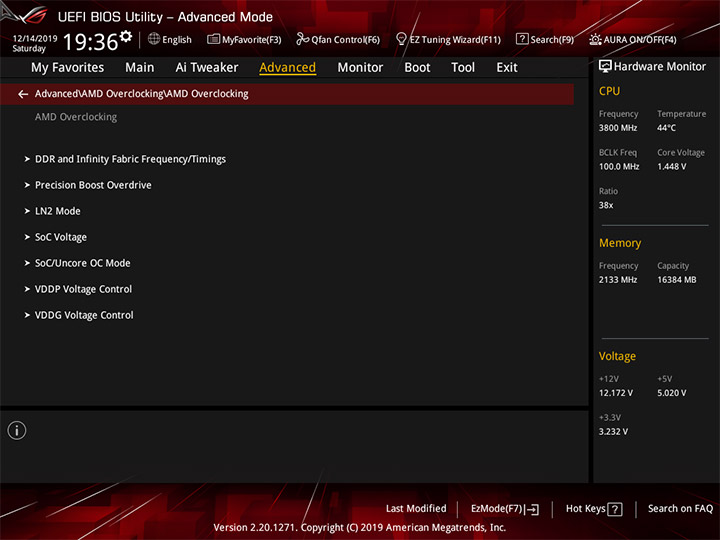Click +12V reading 12.172 V
Viewport: 720px width, 540px height.
[x=615, y=393]
